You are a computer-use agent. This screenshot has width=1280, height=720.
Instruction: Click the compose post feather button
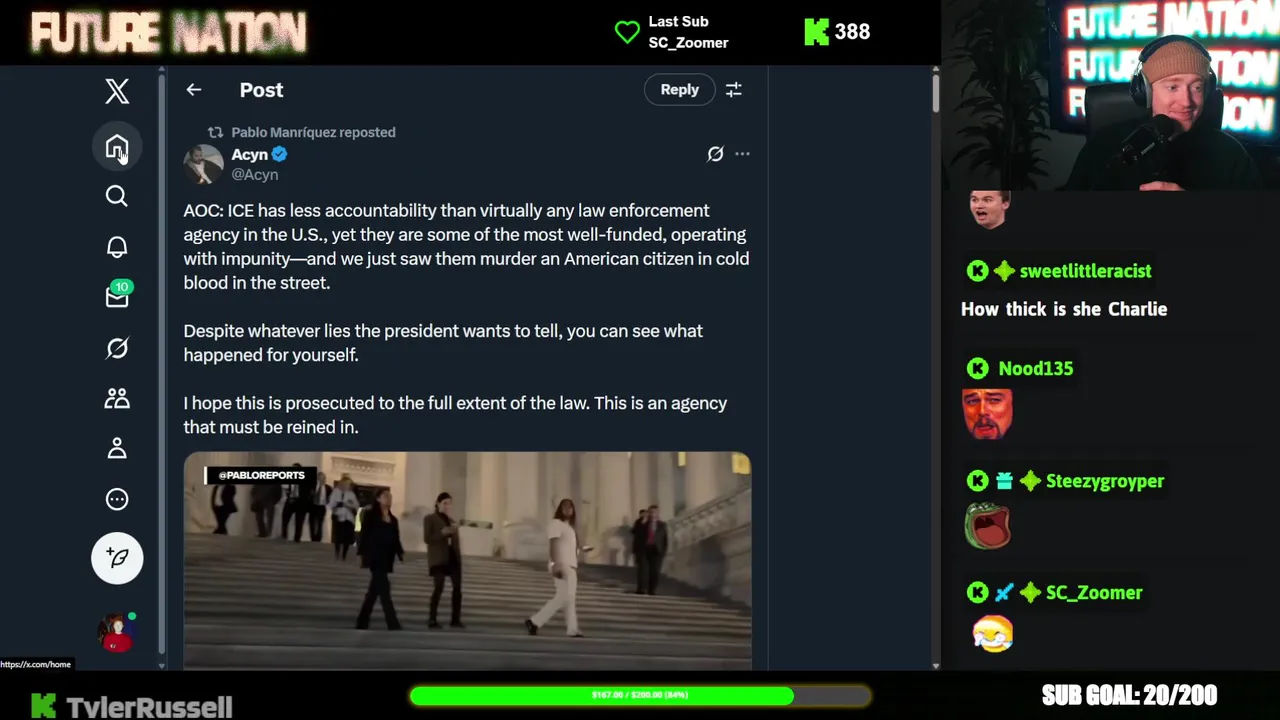tap(117, 558)
